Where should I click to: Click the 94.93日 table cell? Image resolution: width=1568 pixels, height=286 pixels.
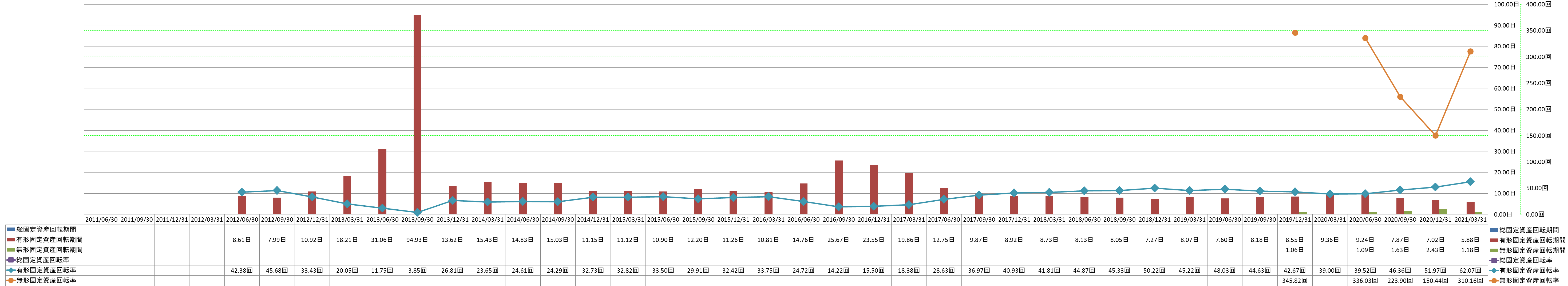418,240
